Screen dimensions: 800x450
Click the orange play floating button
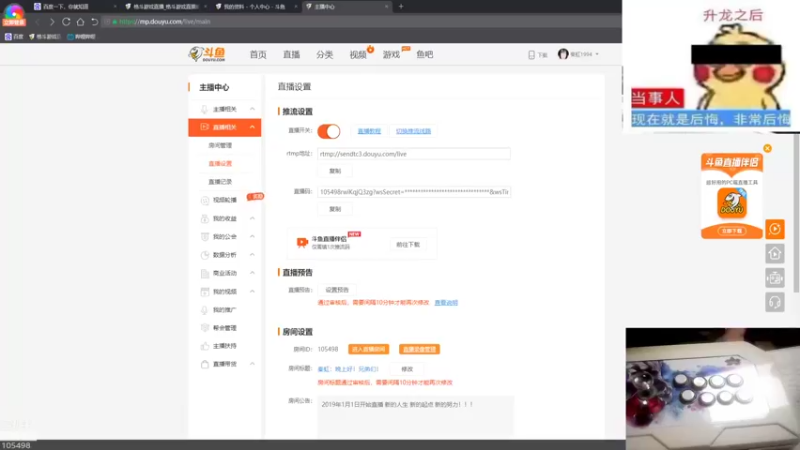[x=774, y=229]
